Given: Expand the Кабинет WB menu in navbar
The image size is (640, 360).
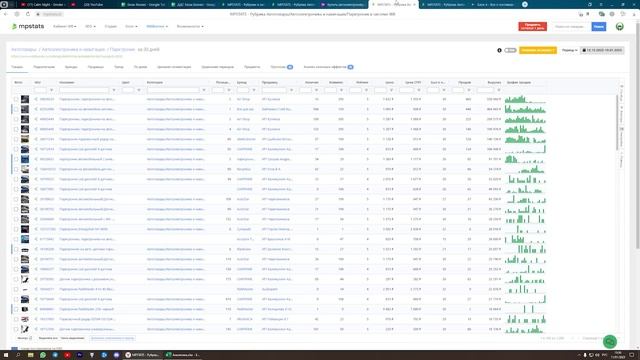Looking at the screenshot, I should click(64, 27).
